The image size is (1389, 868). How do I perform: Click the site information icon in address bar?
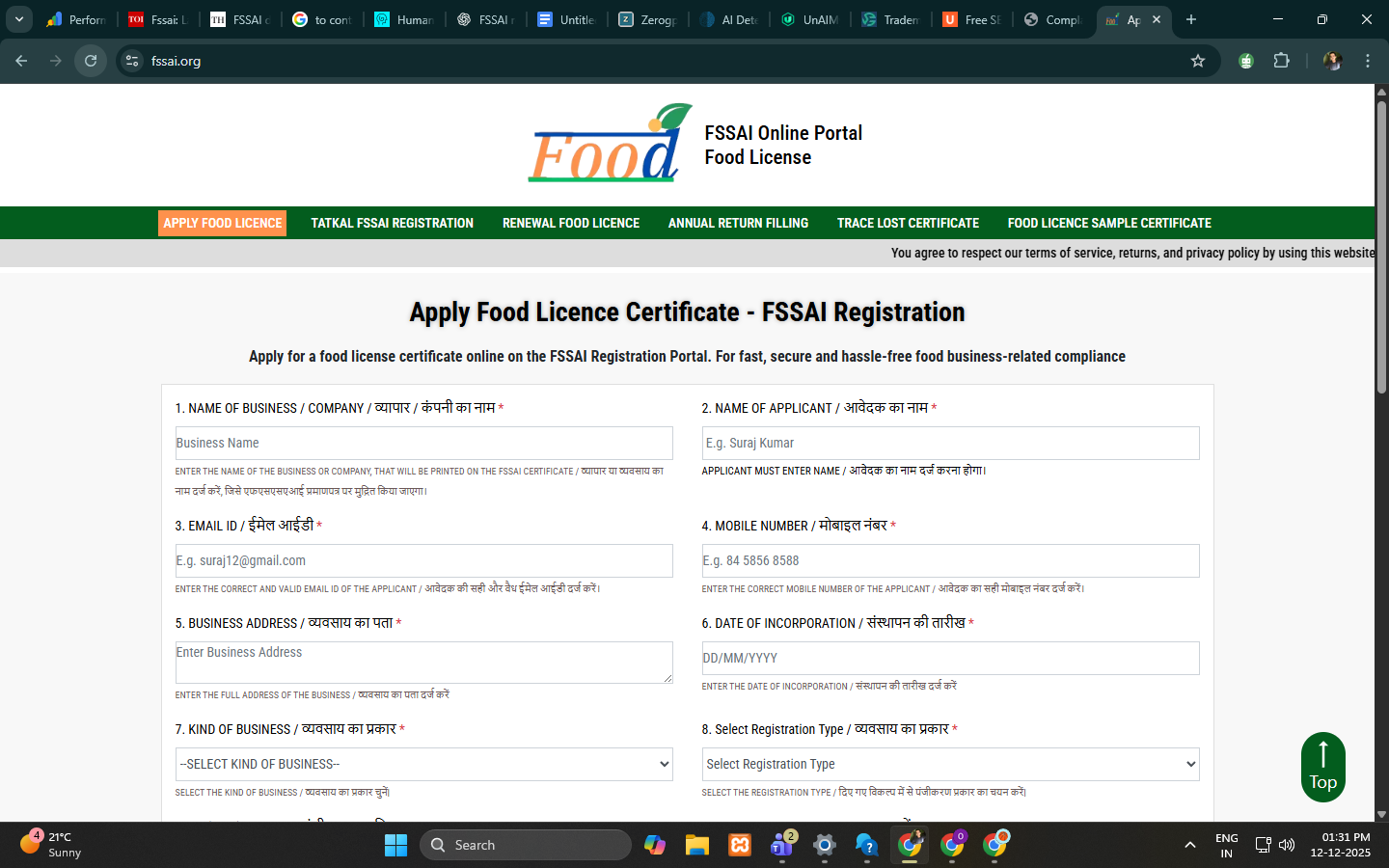[132, 61]
